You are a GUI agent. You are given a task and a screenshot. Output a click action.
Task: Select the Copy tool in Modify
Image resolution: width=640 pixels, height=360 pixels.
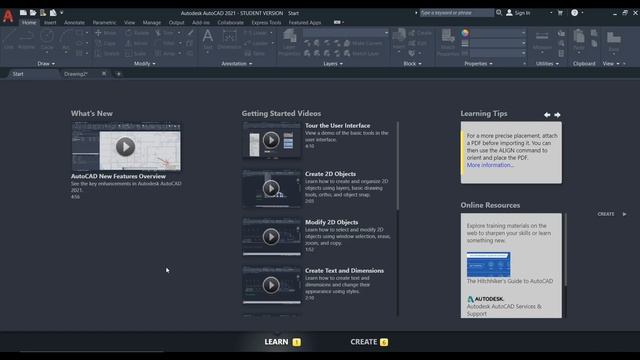point(106,43)
